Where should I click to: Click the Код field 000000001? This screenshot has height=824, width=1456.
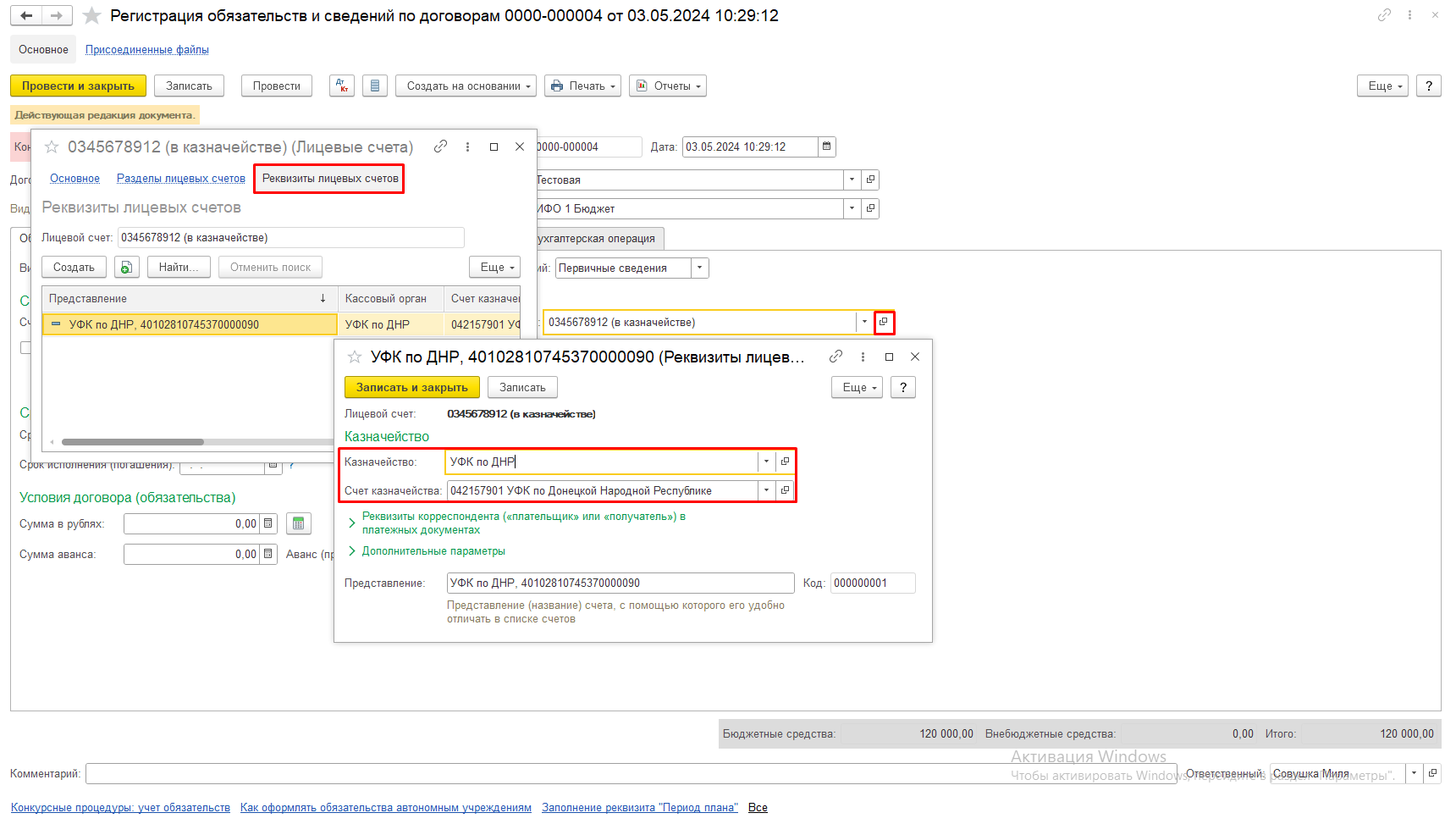click(x=873, y=583)
